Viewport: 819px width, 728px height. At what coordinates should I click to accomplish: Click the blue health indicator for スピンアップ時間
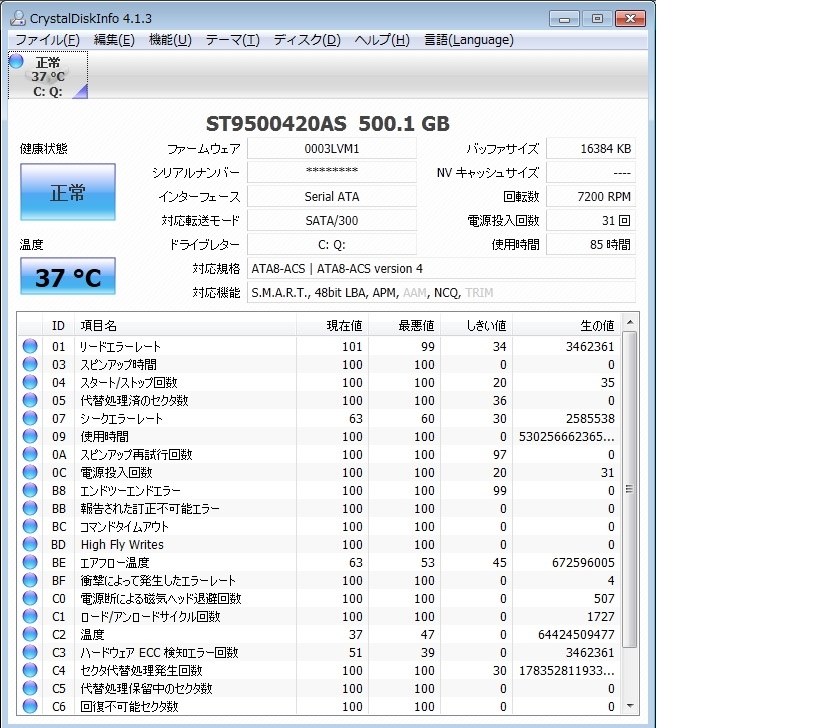[29, 364]
